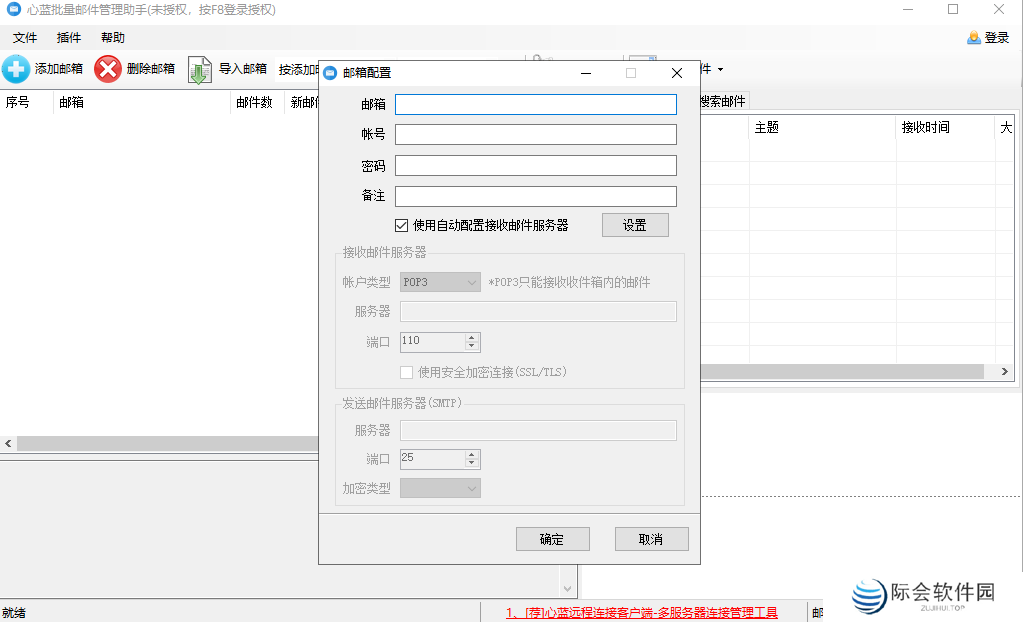Click the 取消 cancel button
The image size is (1023, 622).
[651, 538]
